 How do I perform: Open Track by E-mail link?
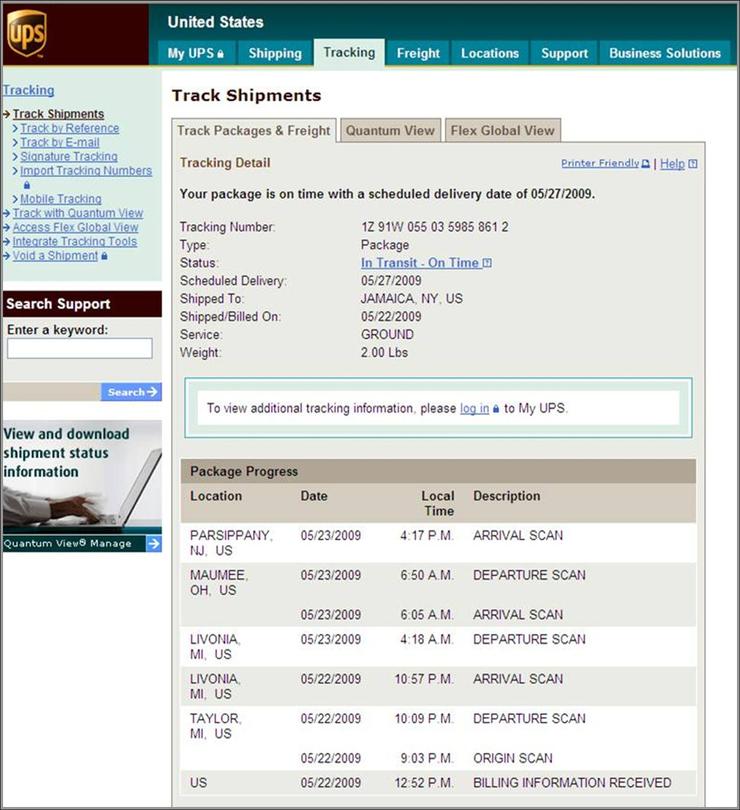pos(60,142)
